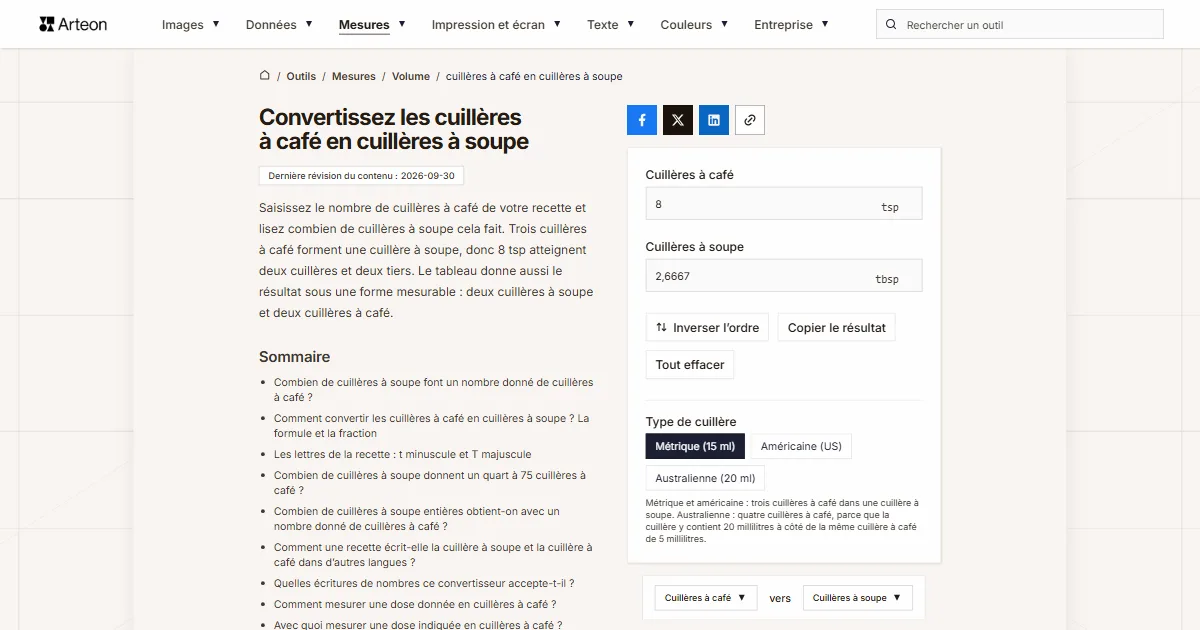Open the source unit Cuillères à café dropdown
The height and width of the screenshot is (630, 1200).
click(x=706, y=598)
